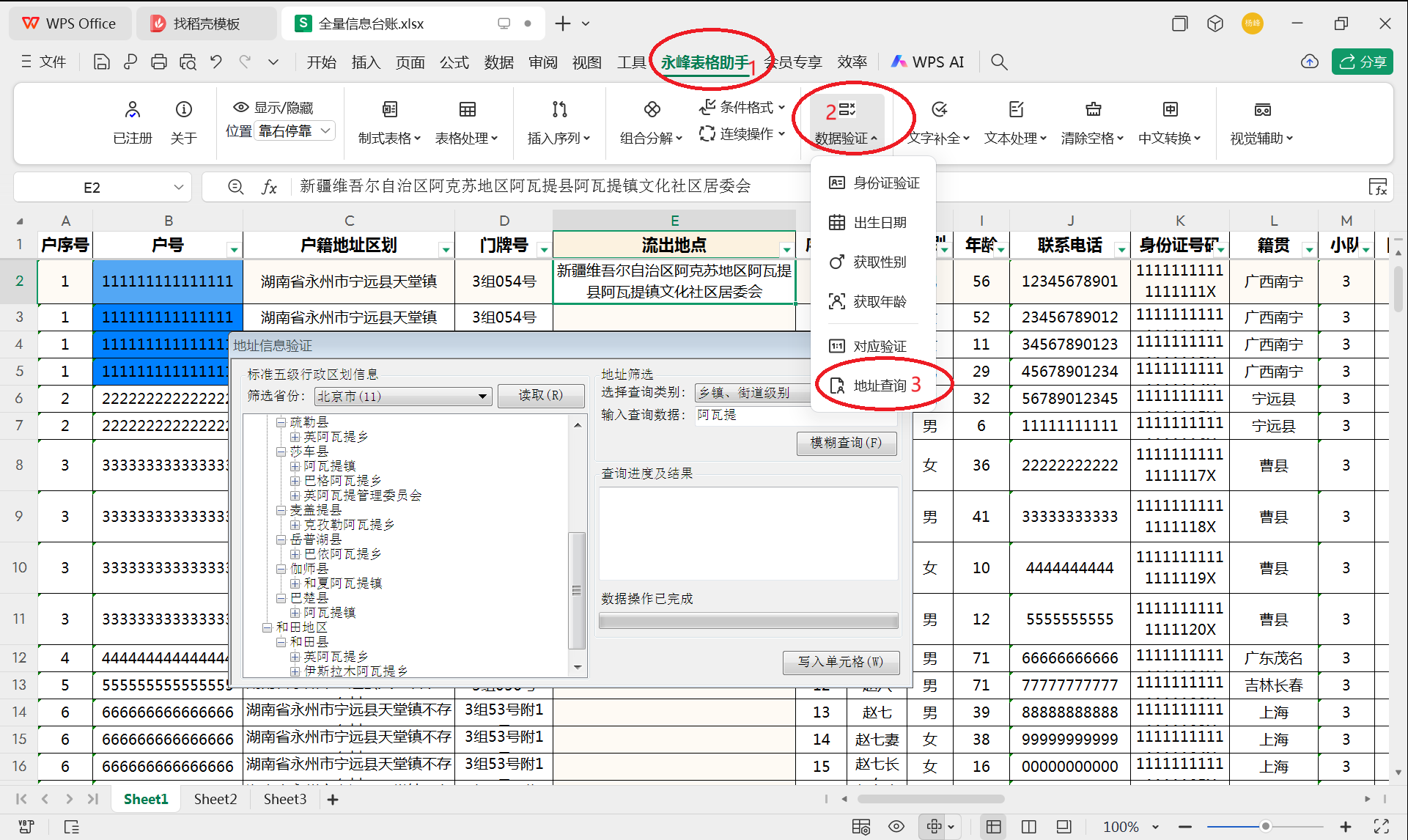Select the 表格处理 tool
This screenshot has height=840, width=1408.
pyautogui.click(x=468, y=122)
